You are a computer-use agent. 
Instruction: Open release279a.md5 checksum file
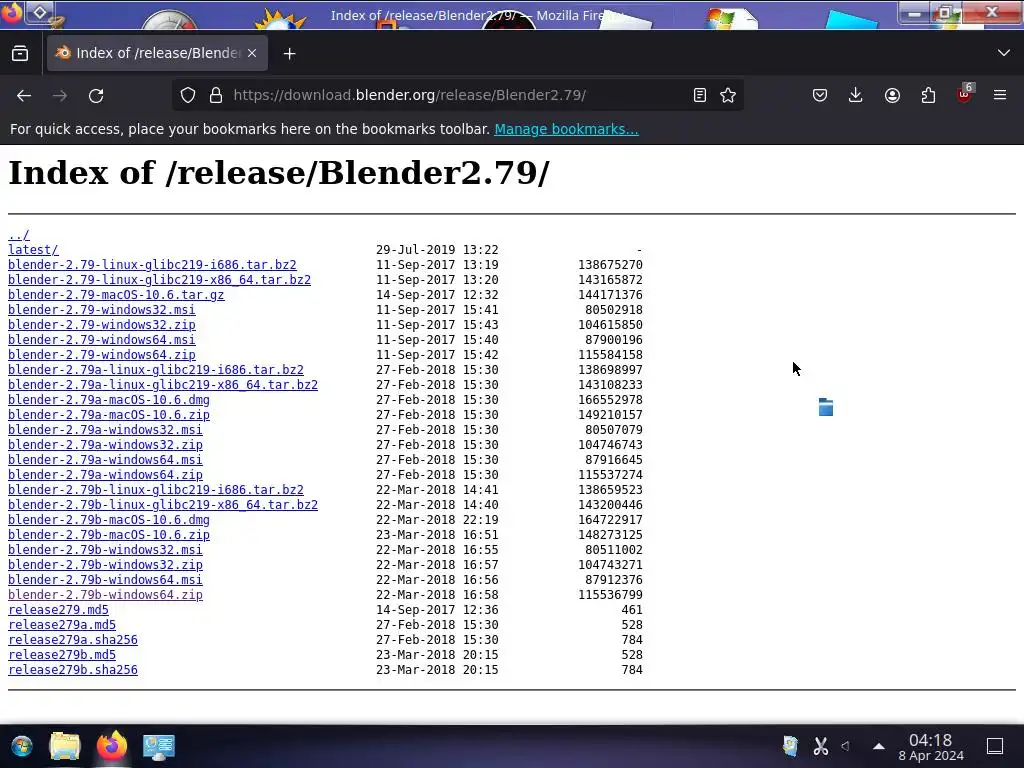click(62, 626)
